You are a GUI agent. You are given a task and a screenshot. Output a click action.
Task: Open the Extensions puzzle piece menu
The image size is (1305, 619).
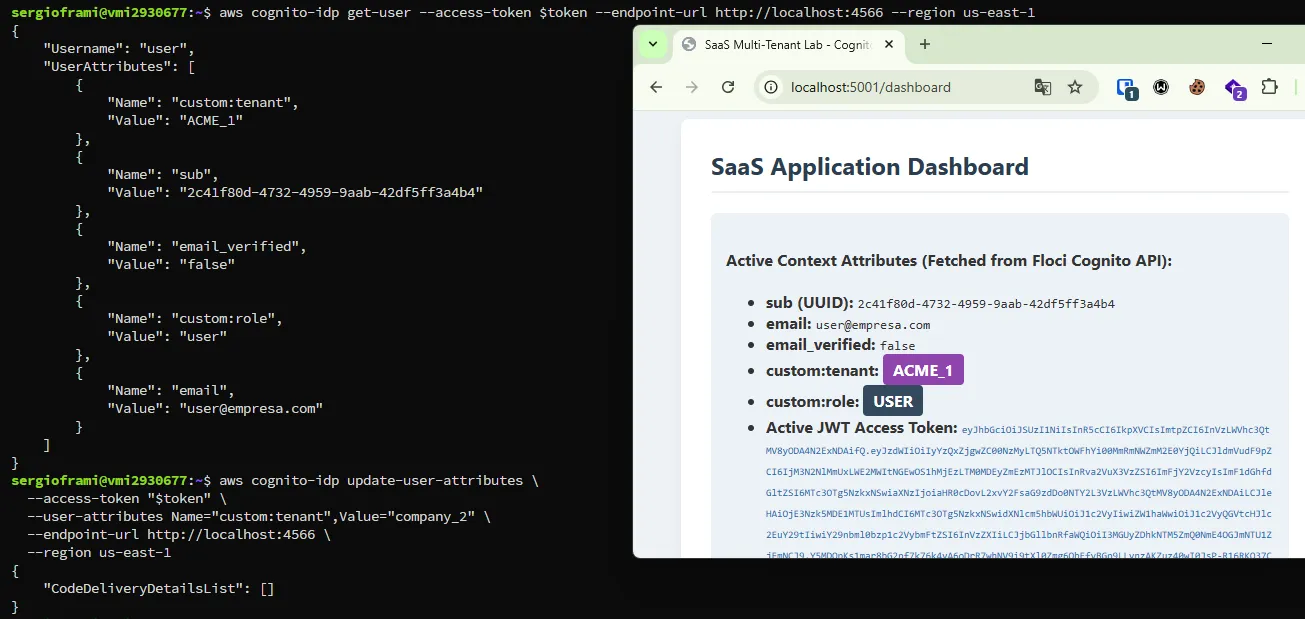1270,87
